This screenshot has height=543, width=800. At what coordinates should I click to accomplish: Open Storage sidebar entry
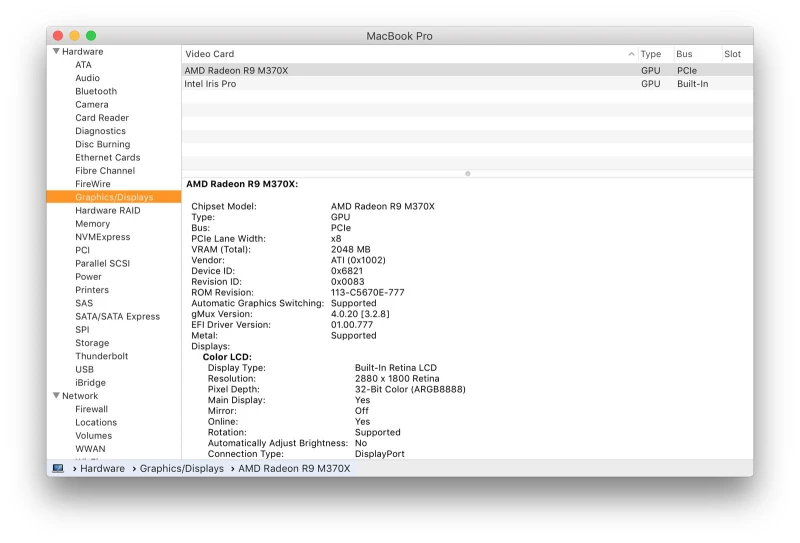tap(92, 343)
